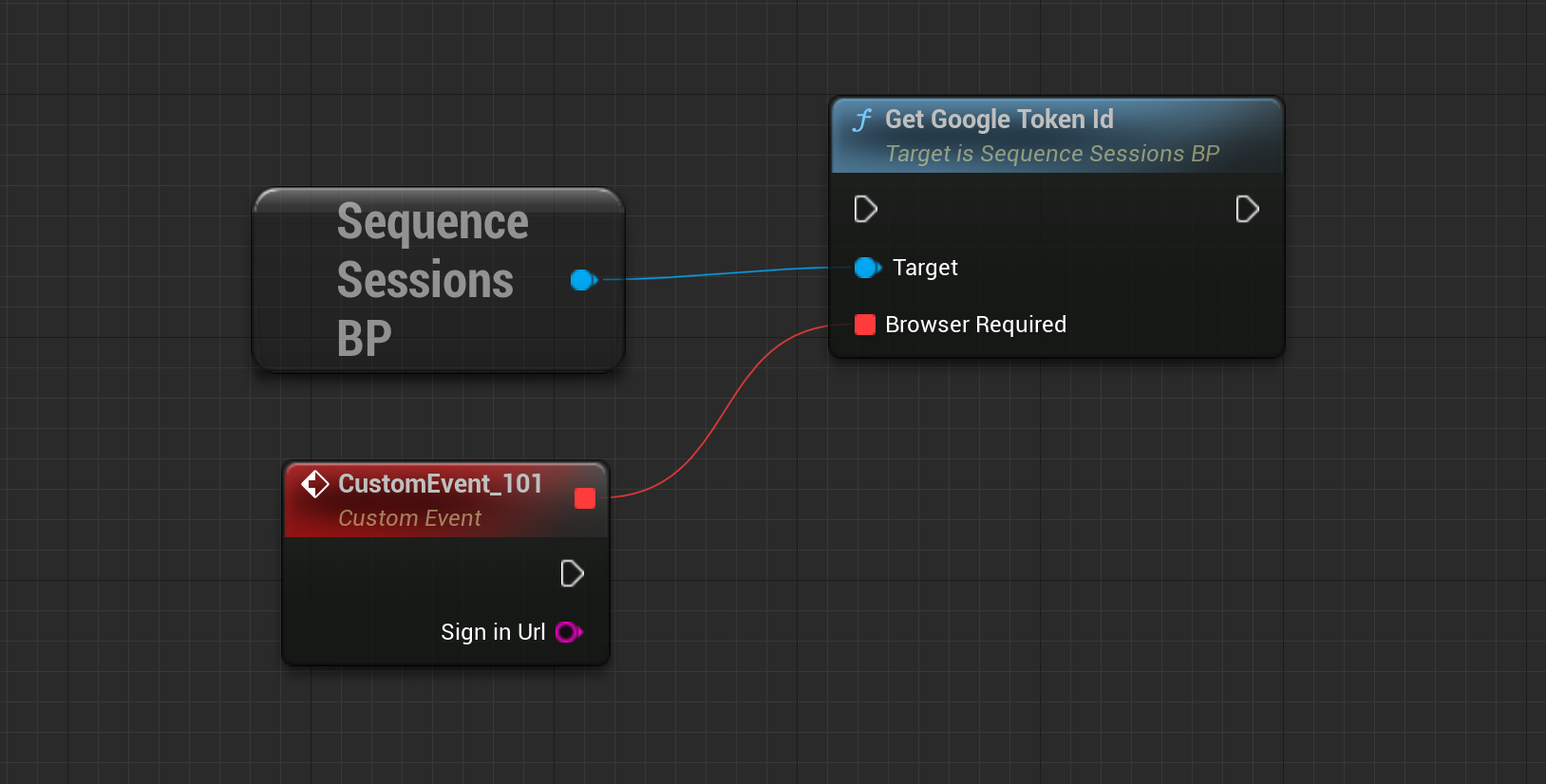Select the blue wire connecting to Target
The image size is (1546, 784).
[x=726, y=273]
